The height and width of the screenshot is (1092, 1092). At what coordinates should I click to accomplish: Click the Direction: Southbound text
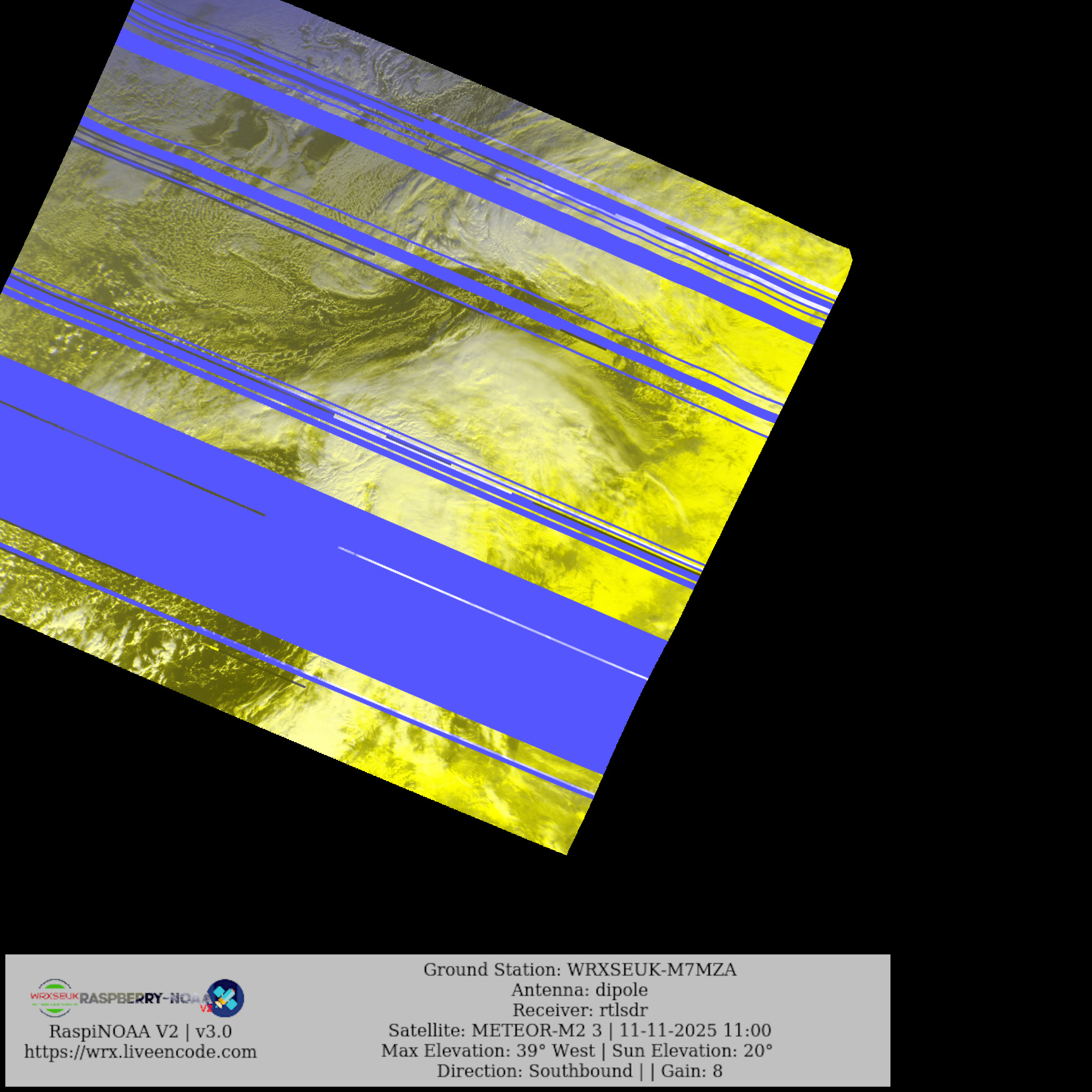coord(534,1071)
